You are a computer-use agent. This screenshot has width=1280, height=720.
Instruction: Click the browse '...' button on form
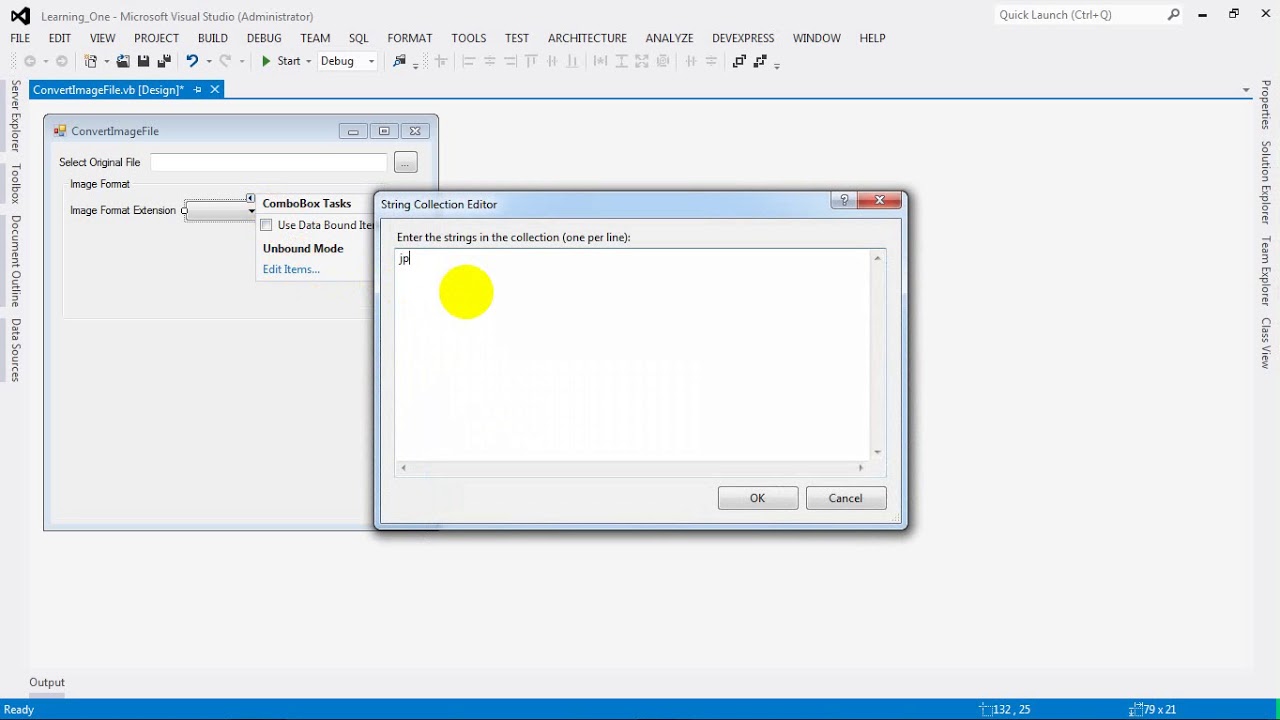pos(405,162)
